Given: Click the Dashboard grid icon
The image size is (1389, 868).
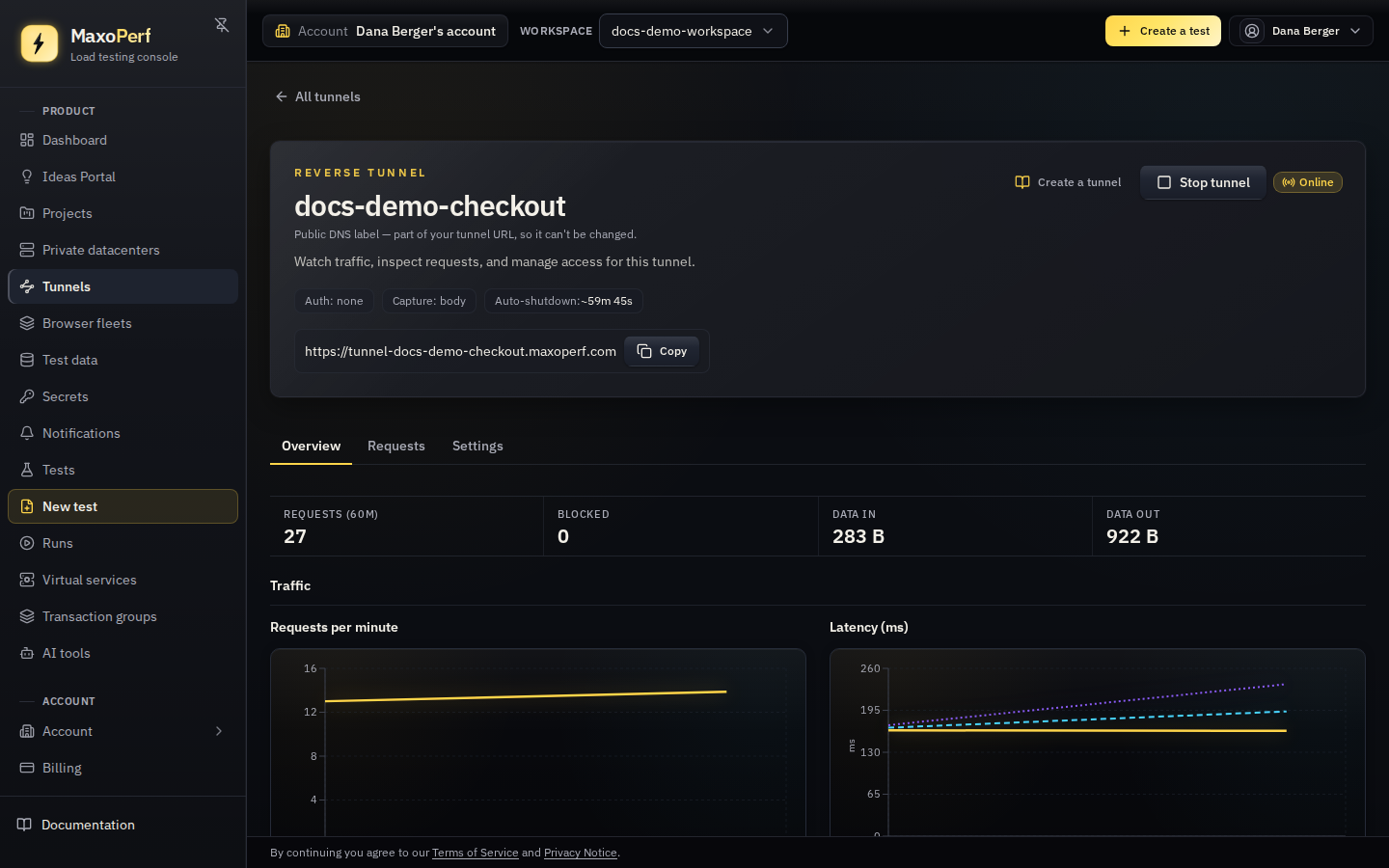Looking at the screenshot, I should click(x=27, y=140).
